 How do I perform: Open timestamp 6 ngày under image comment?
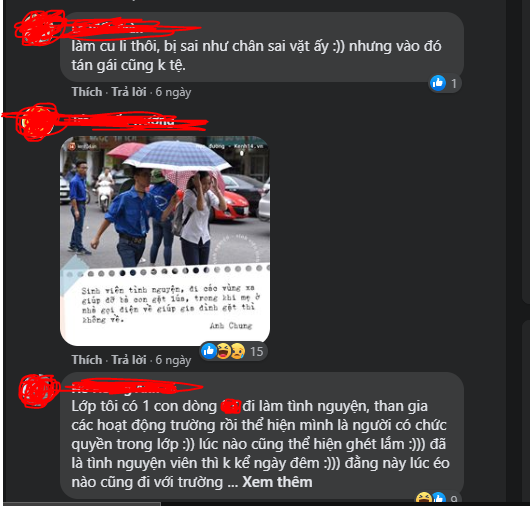173,360
